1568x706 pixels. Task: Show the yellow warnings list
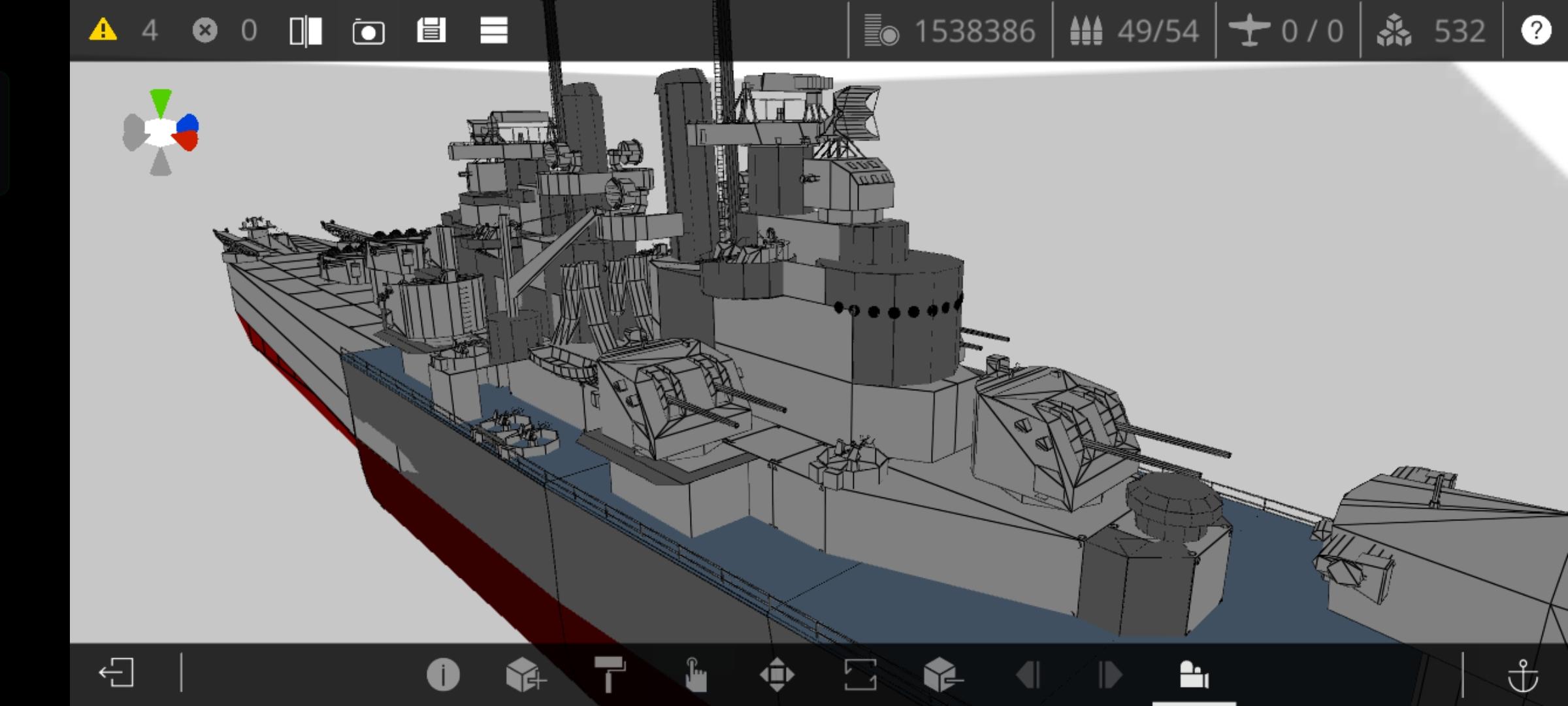[x=103, y=30]
